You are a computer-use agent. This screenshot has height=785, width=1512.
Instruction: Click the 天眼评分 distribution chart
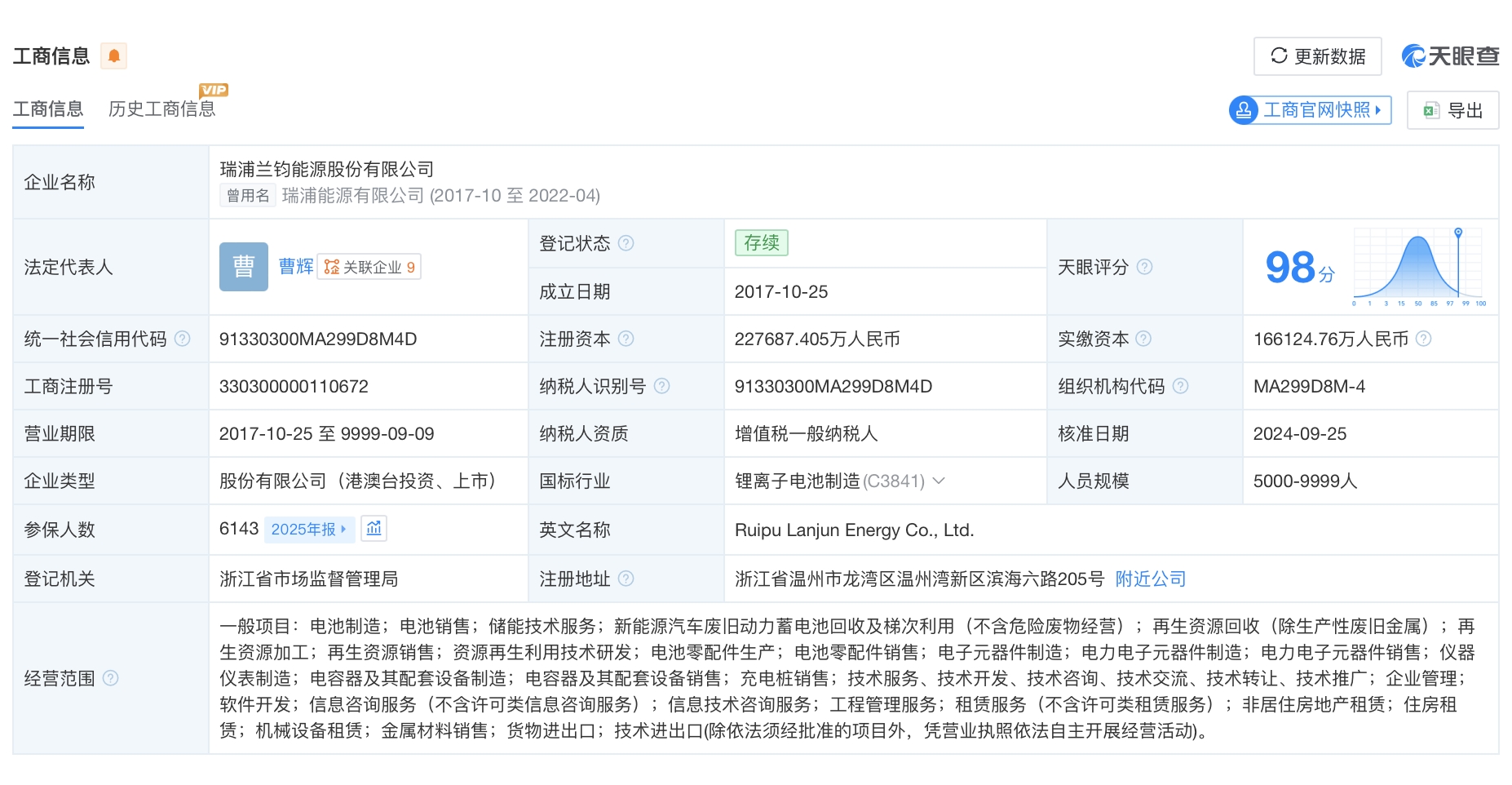[1420, 267]
